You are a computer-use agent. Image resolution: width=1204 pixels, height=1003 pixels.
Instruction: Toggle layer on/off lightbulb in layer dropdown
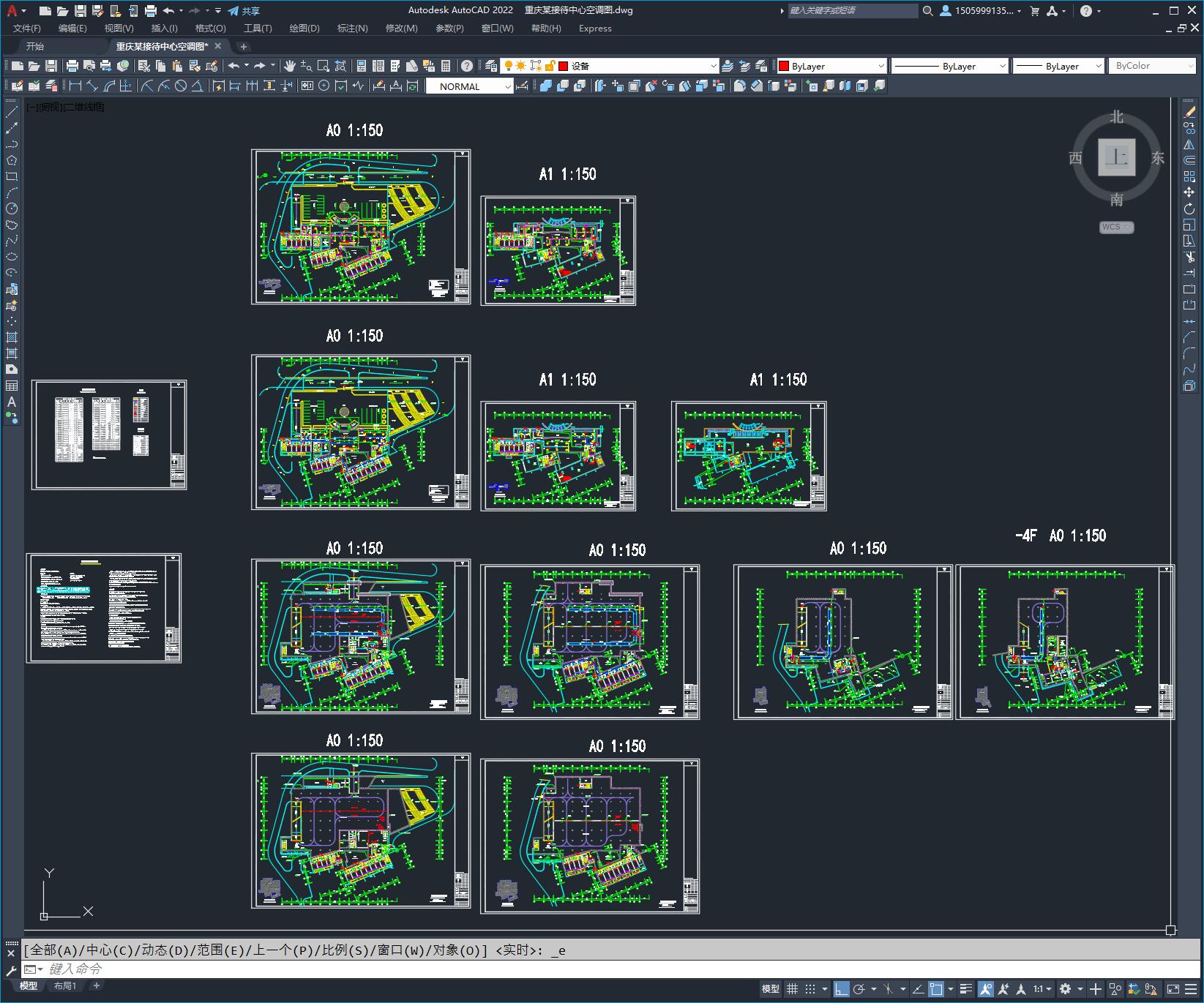coord(508,66)
